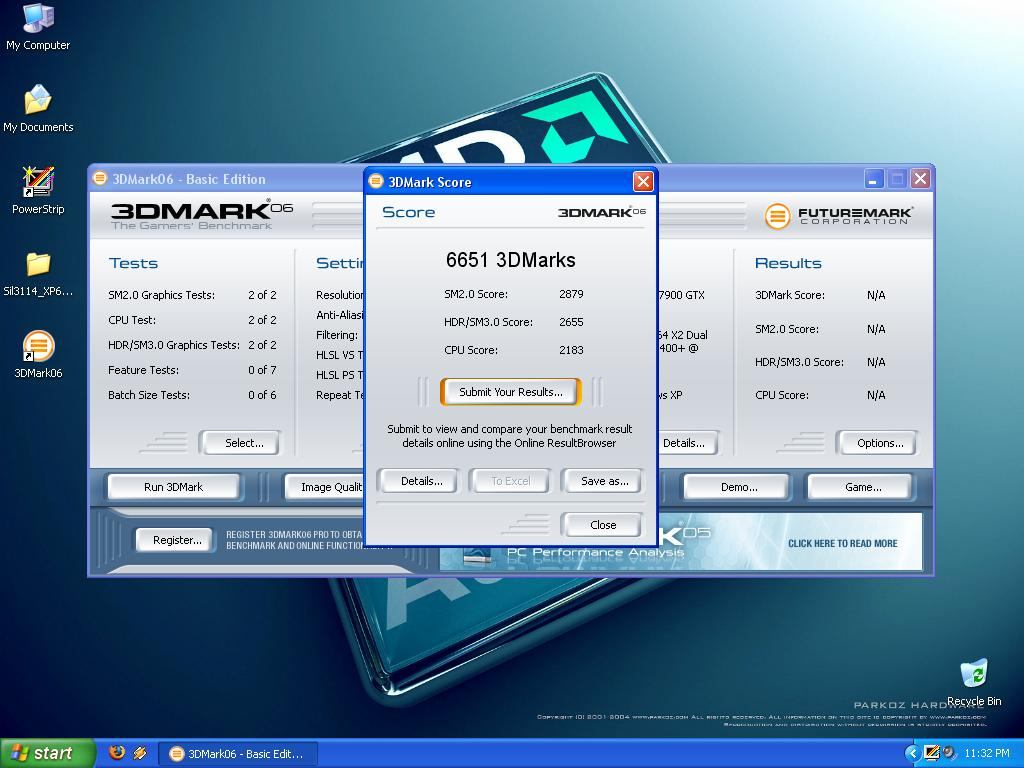This screenshot has height=768, width=1024.
Task: Click the Register button
Action: 177,540
